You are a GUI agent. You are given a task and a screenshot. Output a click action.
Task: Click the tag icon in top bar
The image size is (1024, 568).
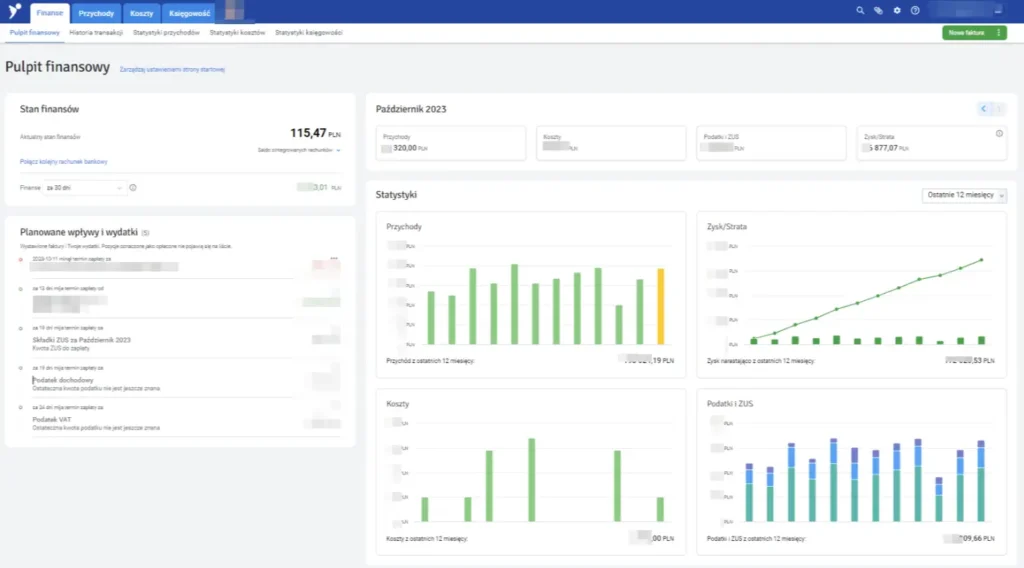(x=878, y=11)
